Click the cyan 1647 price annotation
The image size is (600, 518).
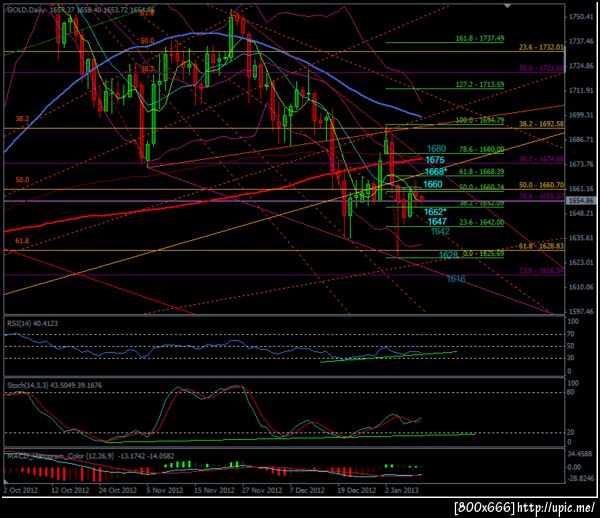pyautogui.click(x=437, y=222)
